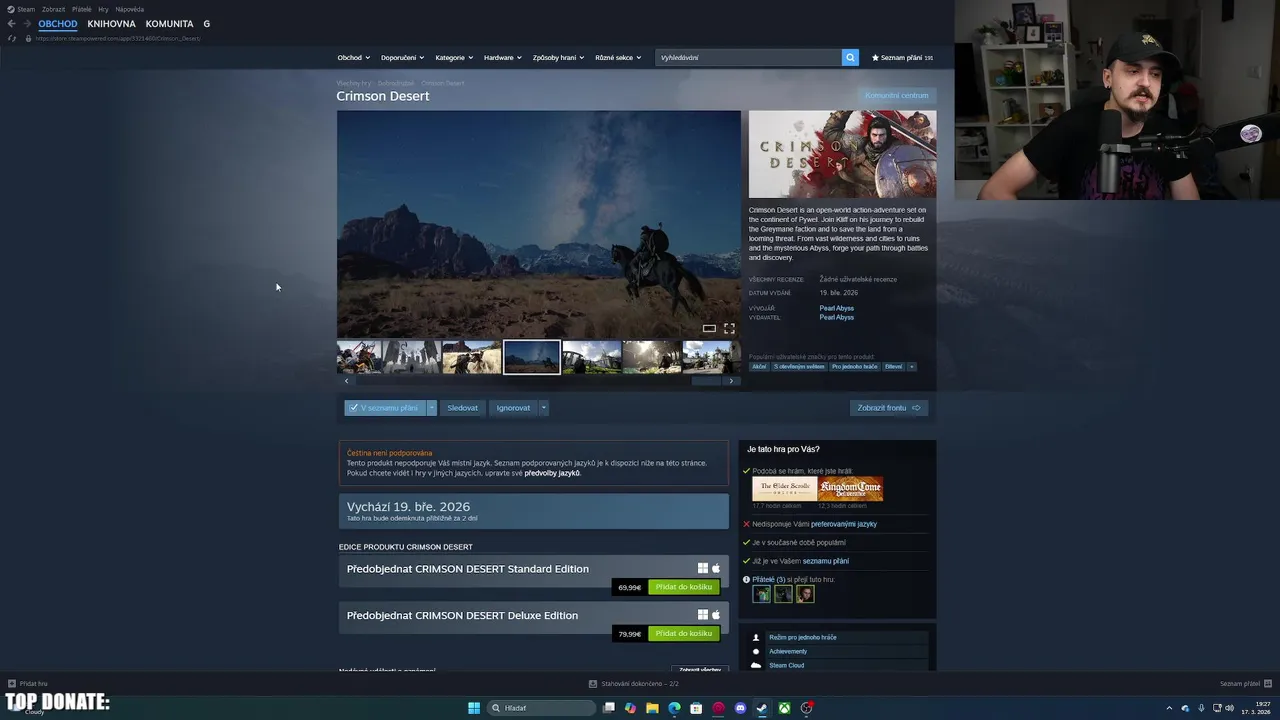The image size is (1280, 720).
Task: Open third friend avatar wanting this game
Action: coord(805,594)
